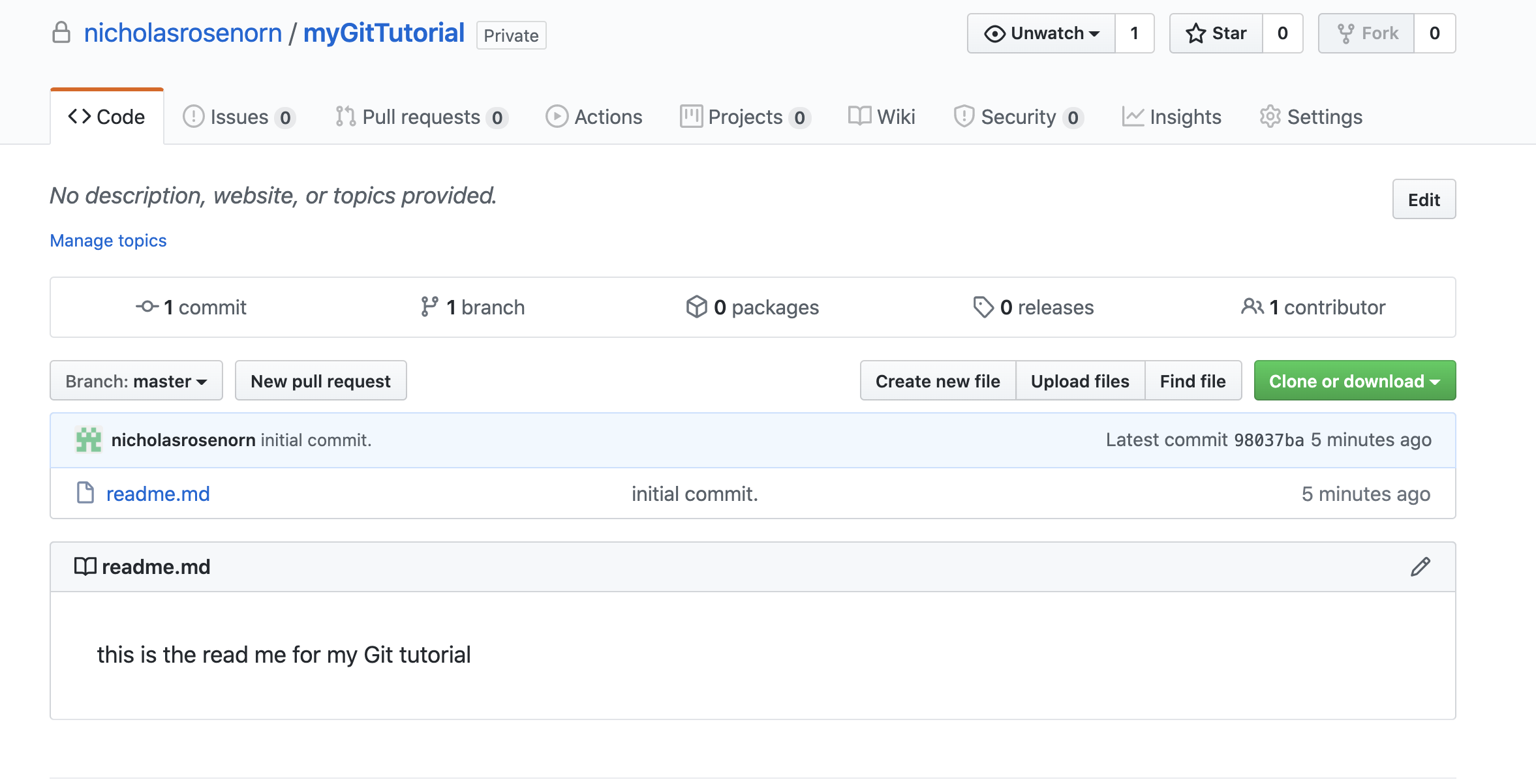
Task: Open commit hash 98037ba
Action: tap(1268, 440)
